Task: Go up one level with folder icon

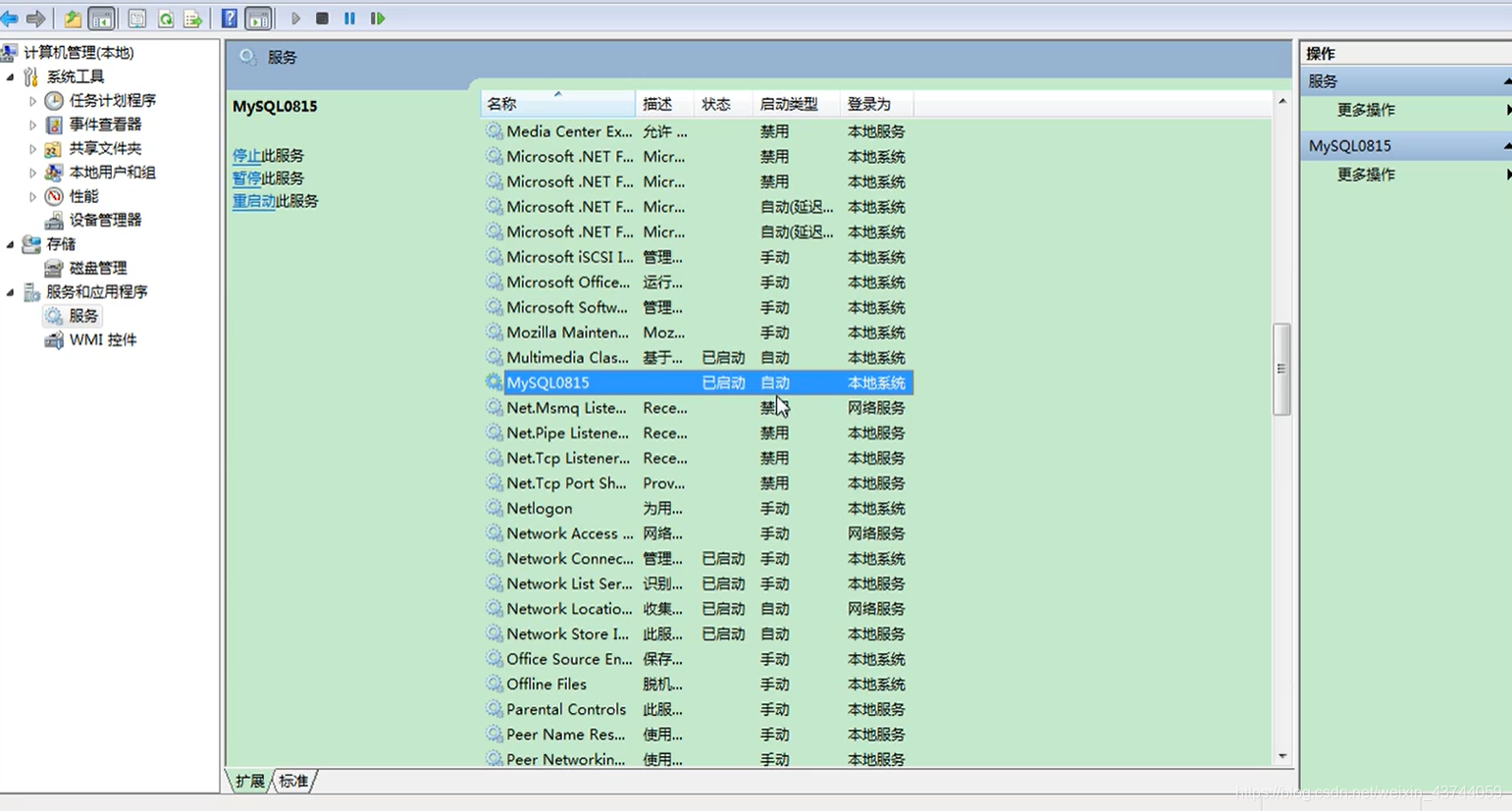Action: click(73, 19)
